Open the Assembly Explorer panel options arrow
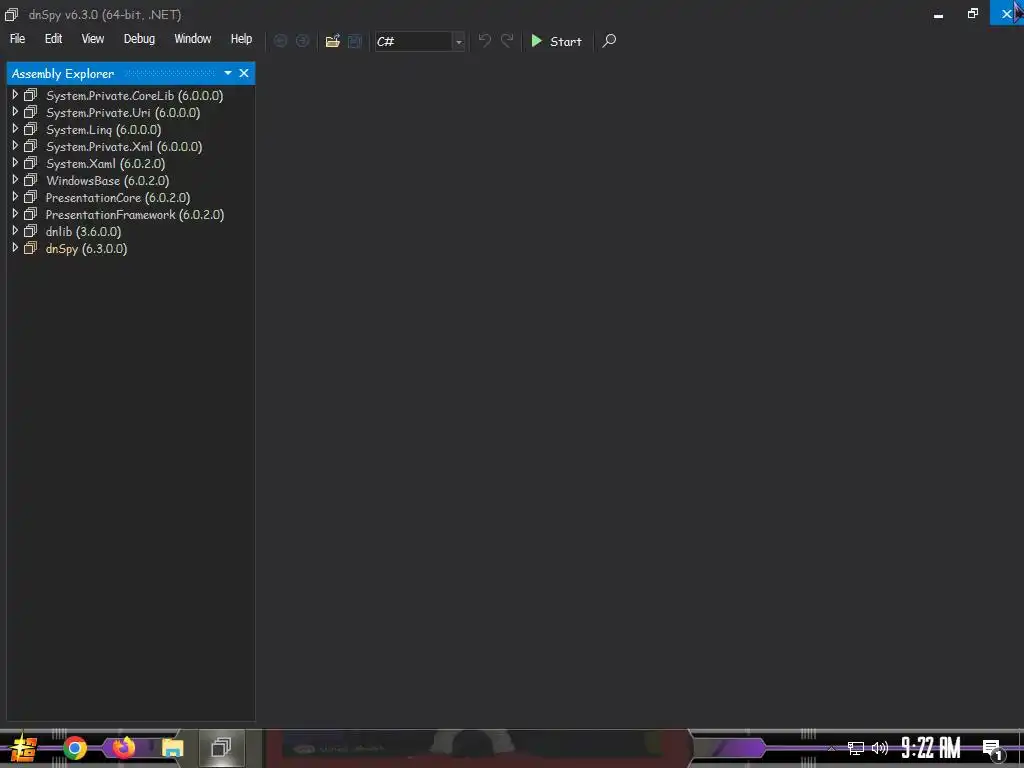This screenshot has width=1024, height=768. pos(228,73)
